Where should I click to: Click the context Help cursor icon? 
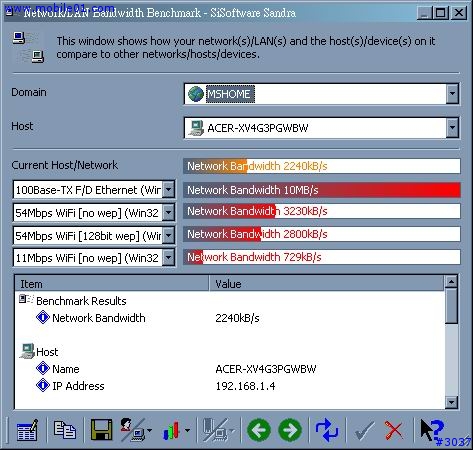tap(432, 430)
